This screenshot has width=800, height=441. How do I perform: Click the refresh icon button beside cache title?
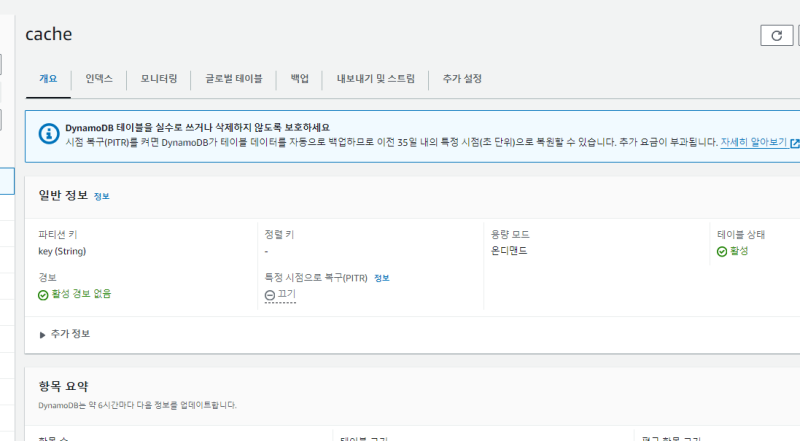[x=776, y=35]
